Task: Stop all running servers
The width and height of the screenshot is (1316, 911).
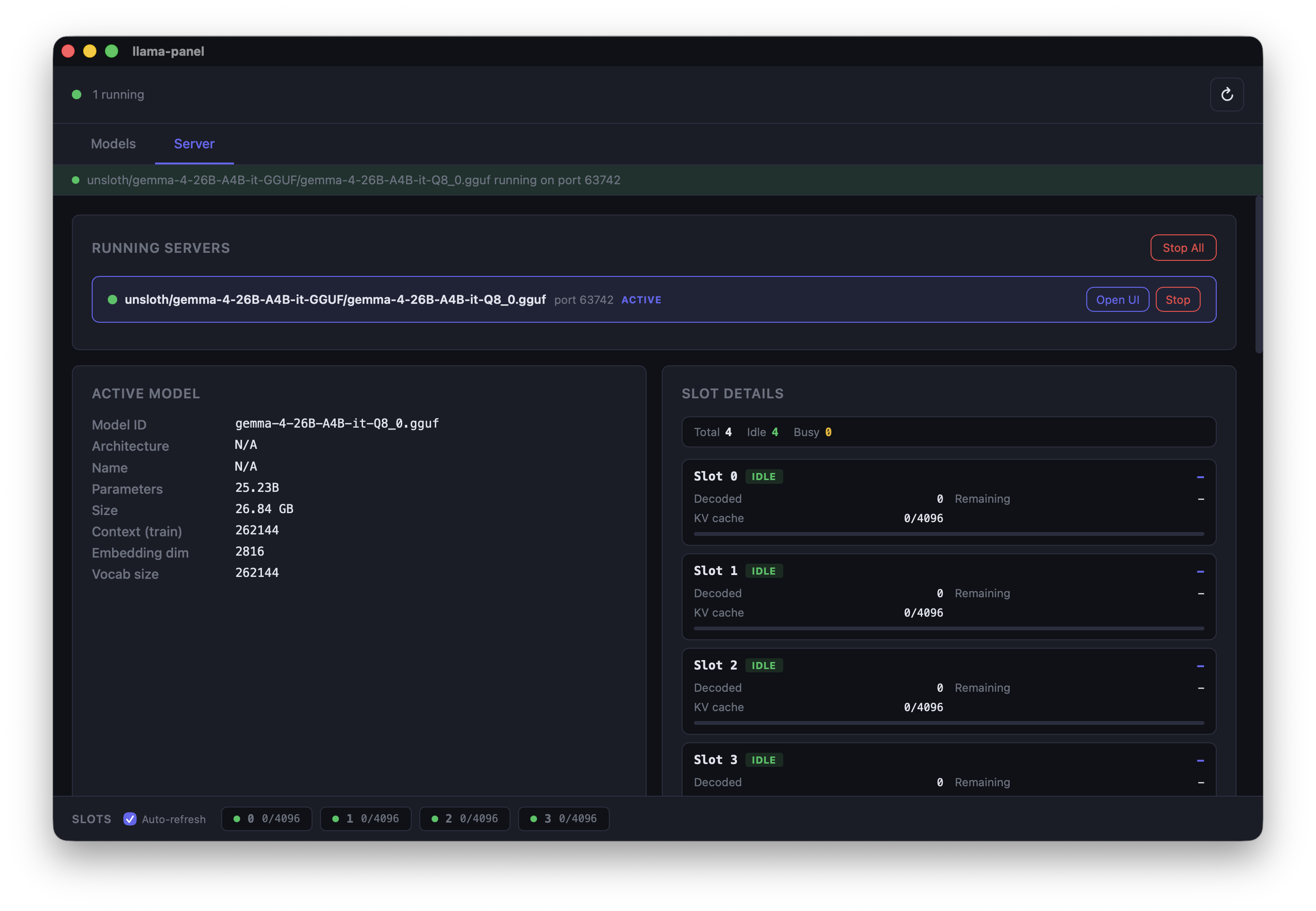Action: [1182, 248]
